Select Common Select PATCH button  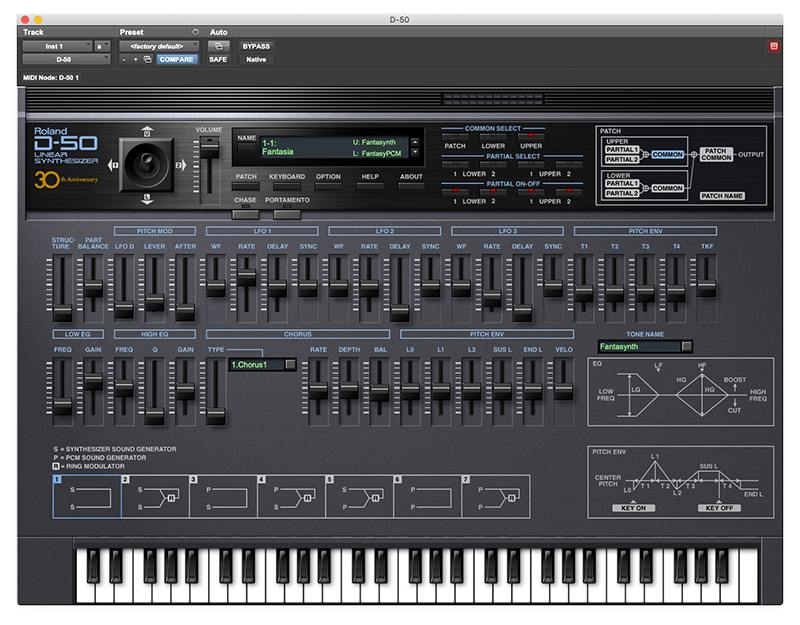click(x=455, y=137)
